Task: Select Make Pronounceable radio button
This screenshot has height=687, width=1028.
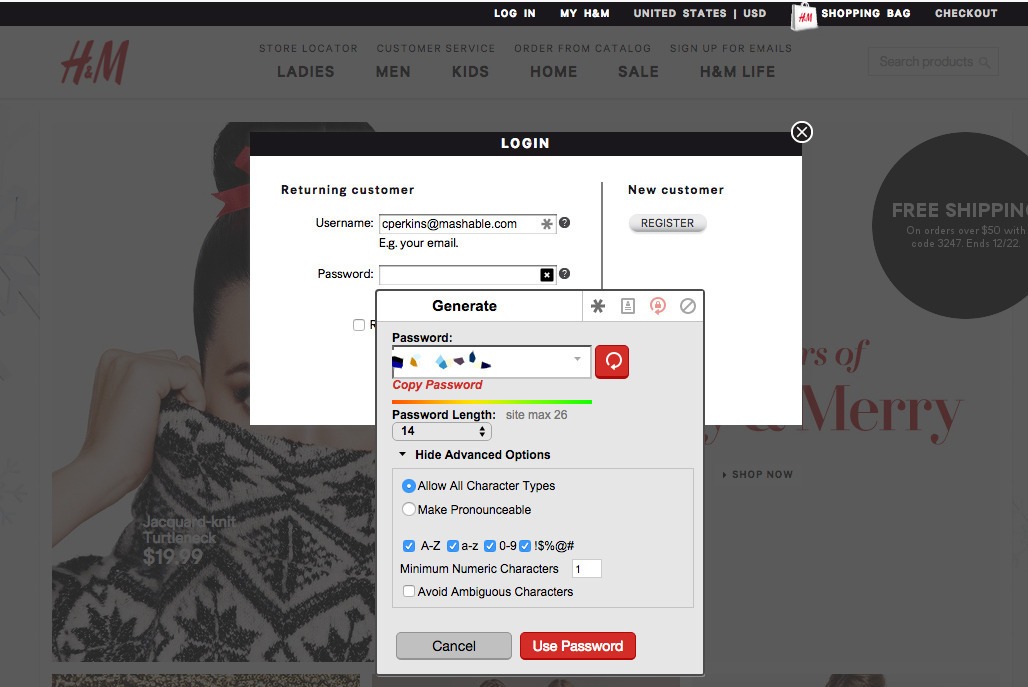Action: pyautogui.click(x=409, y=510)
